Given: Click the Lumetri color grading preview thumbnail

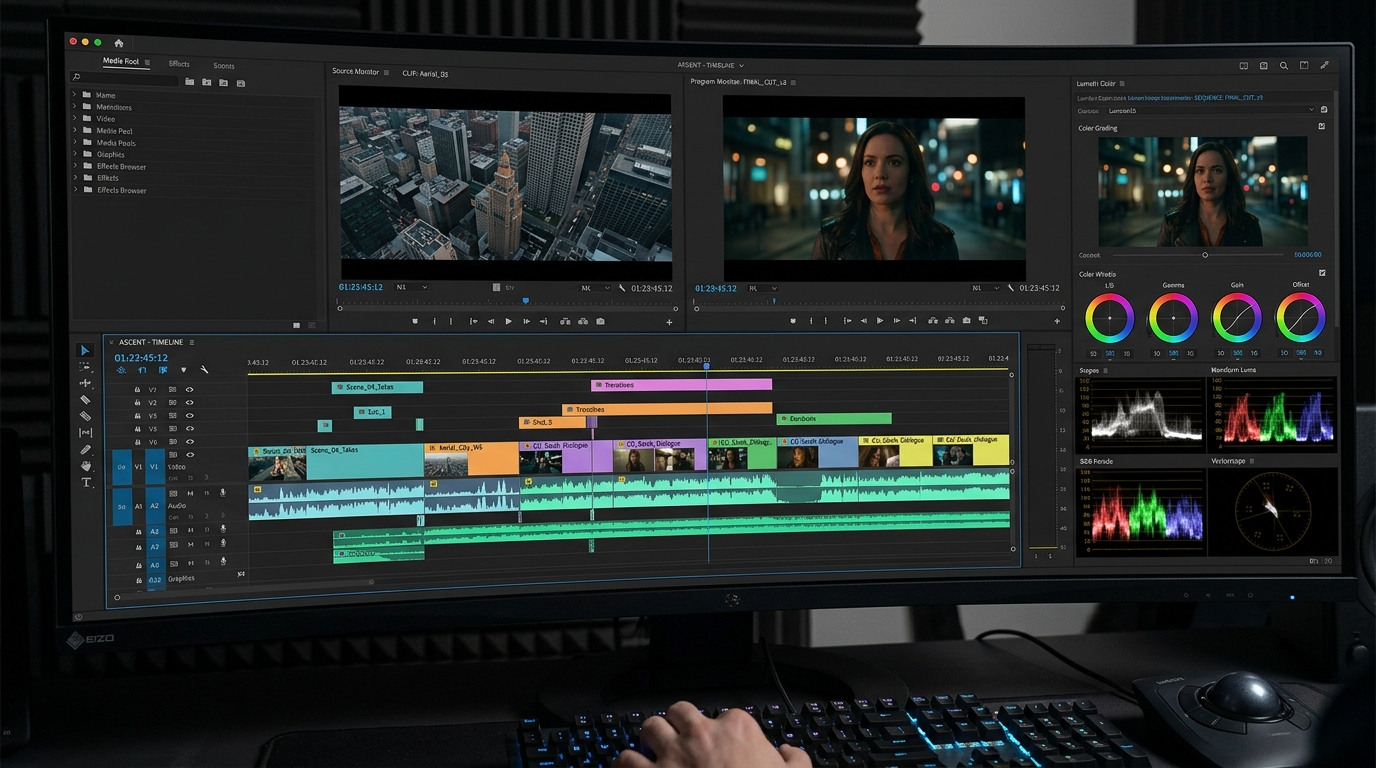Looking at the screenshot, I should click(x=1202, y=192).
